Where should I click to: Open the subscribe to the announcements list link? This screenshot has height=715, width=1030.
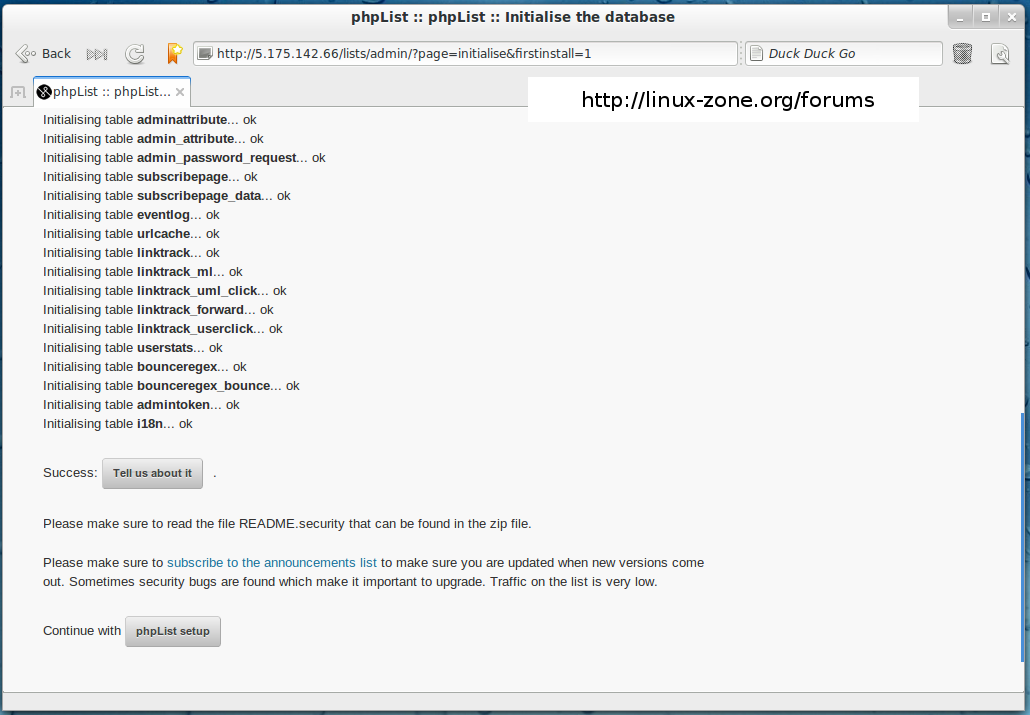click(272, 563)
